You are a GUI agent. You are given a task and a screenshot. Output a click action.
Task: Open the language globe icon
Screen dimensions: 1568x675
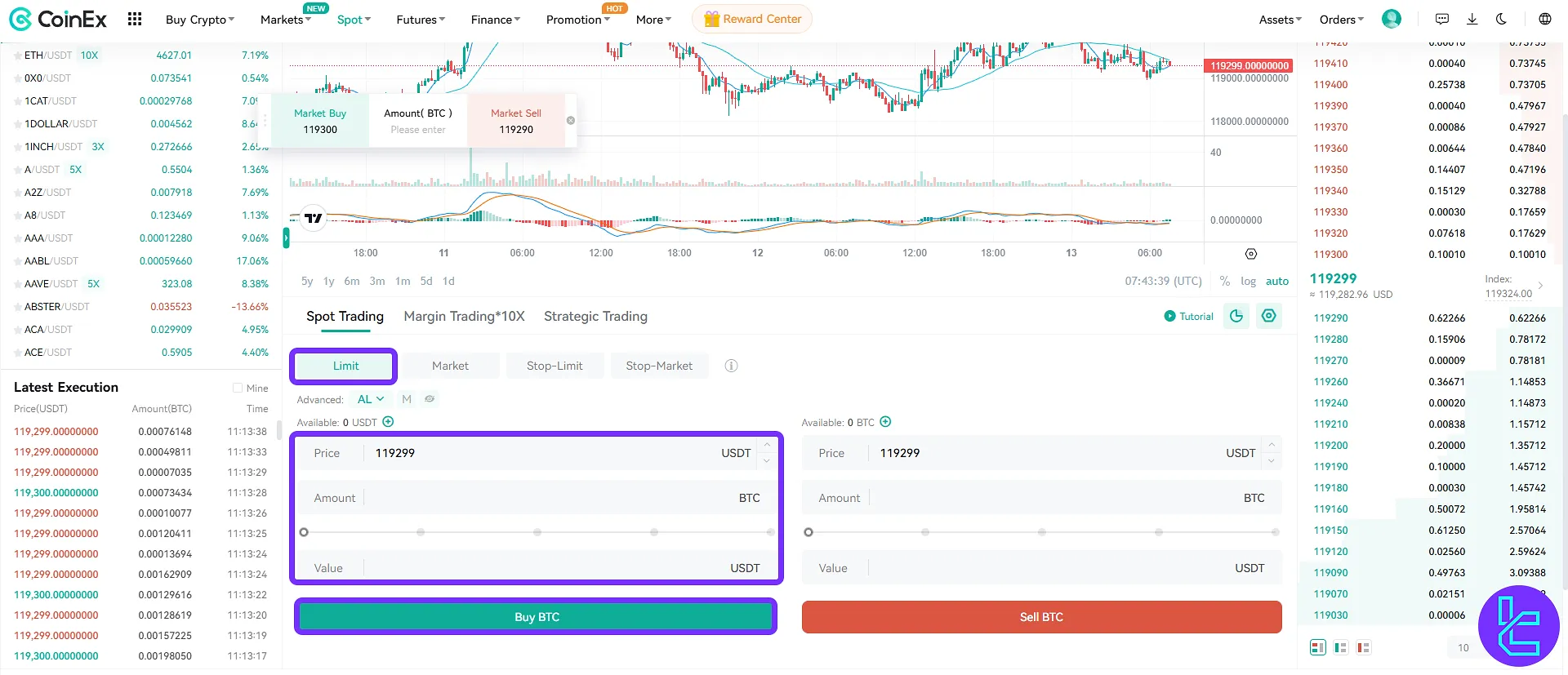click(1545, 19)
